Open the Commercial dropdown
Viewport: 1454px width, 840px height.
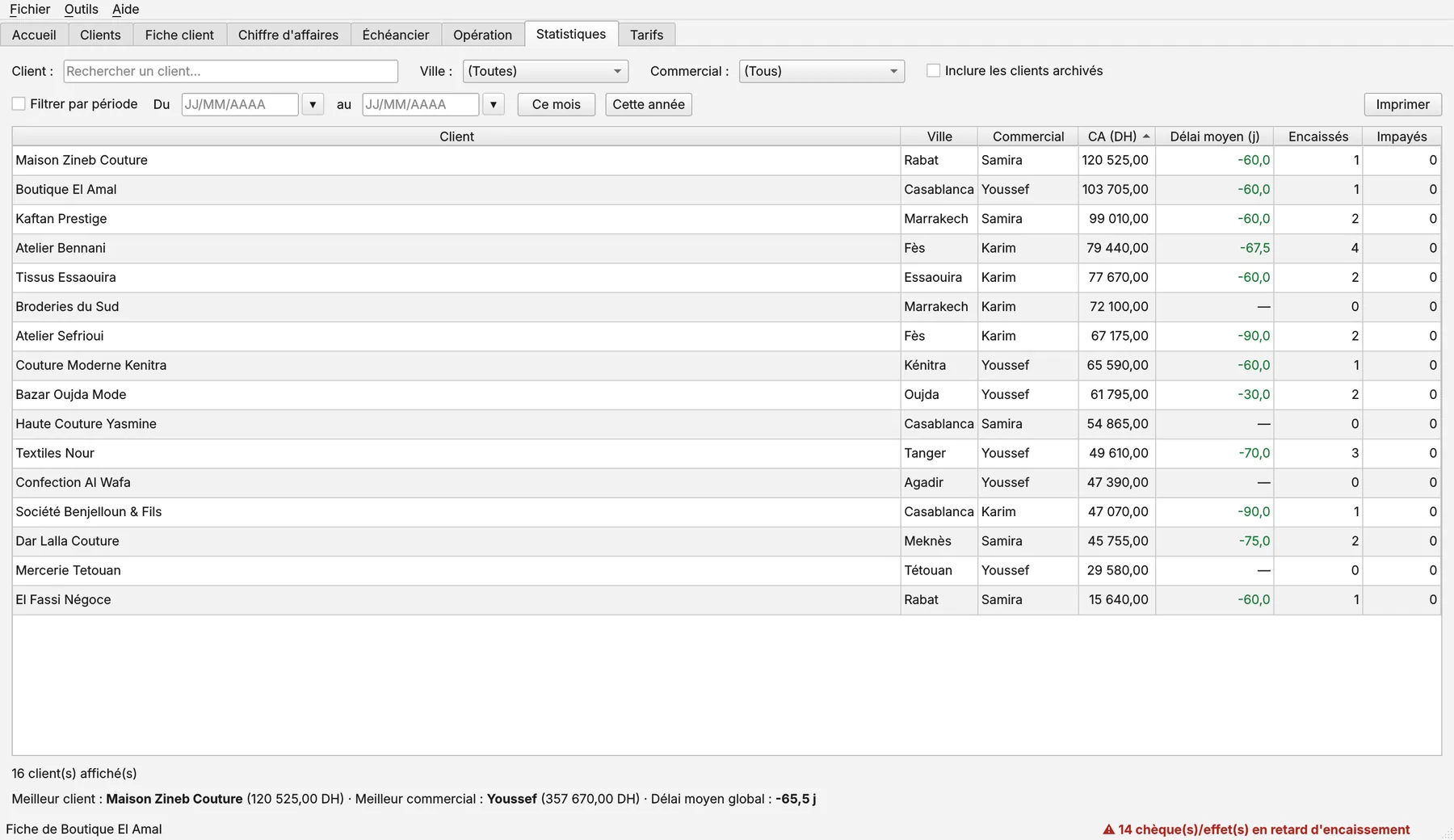pos(822,71)
